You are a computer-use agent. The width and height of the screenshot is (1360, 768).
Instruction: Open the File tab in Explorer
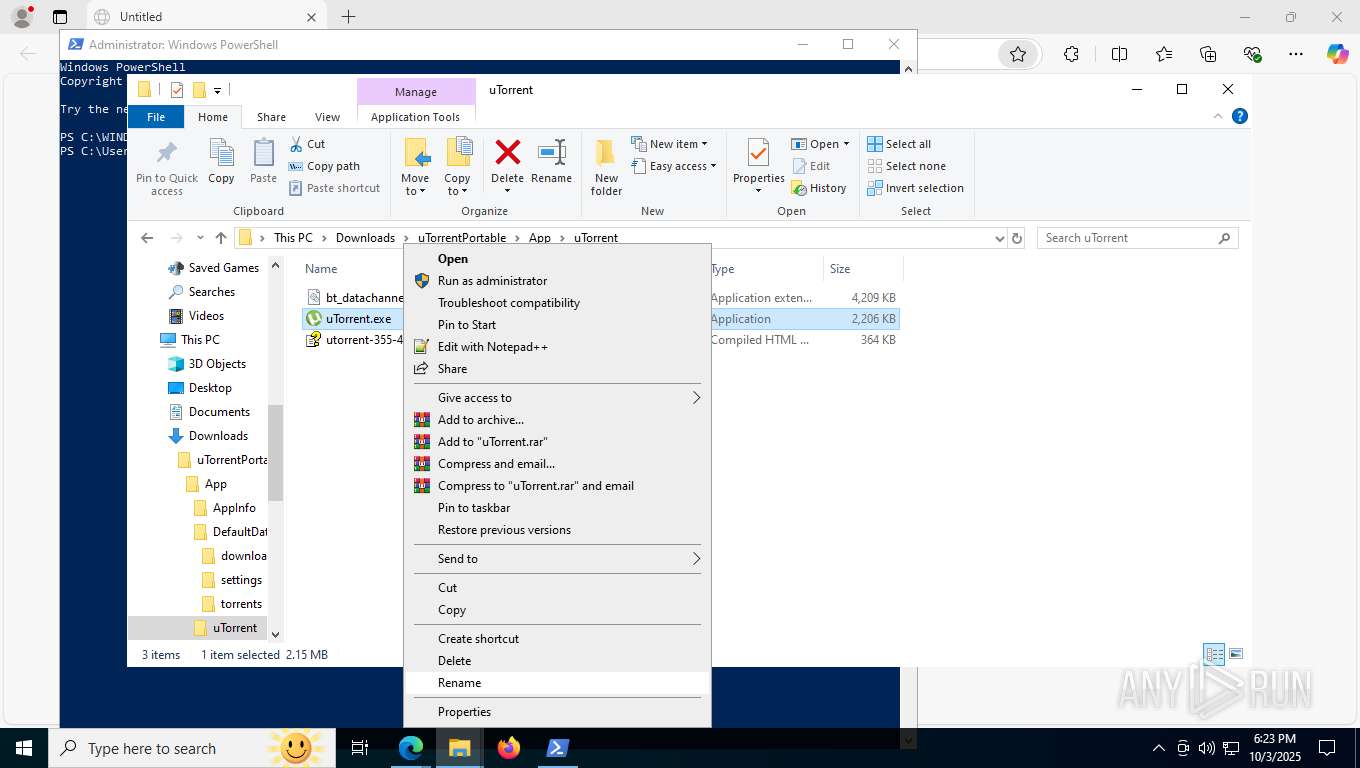tap(156, 117)
